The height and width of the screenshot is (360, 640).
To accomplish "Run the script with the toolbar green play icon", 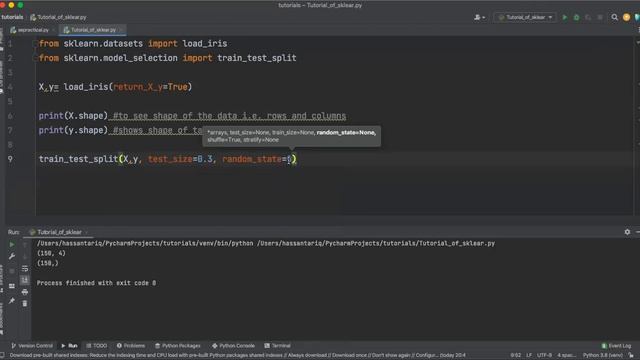I will (565, 18).
